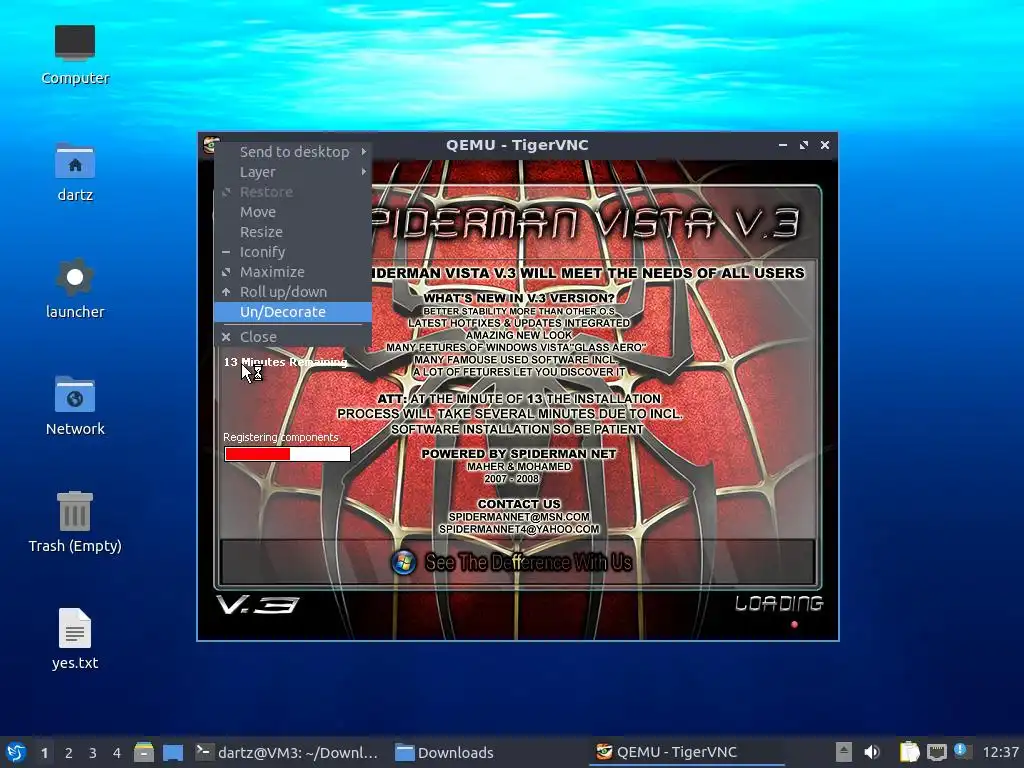Switch to Downloads window in taskbar
1024x768 pixels.
445,752
